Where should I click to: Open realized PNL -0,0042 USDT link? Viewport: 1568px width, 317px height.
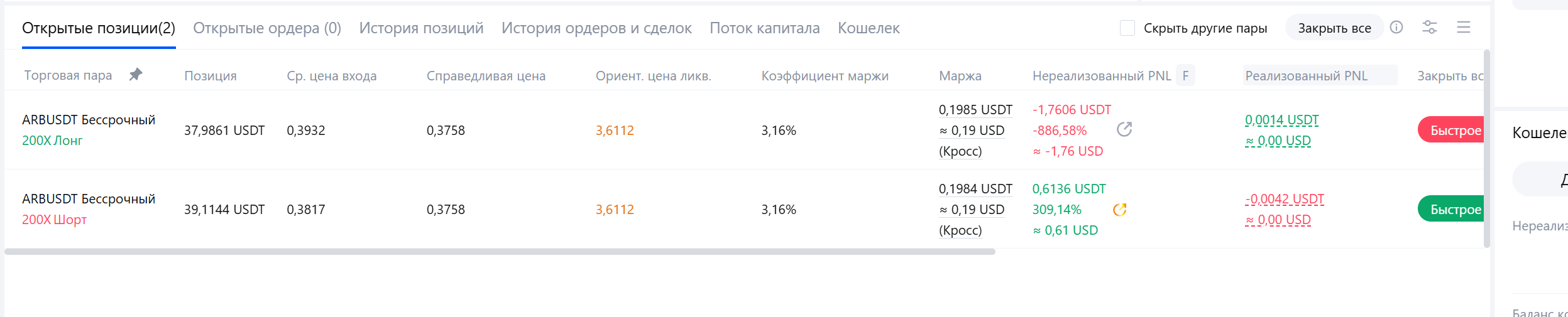point(1284,199)
